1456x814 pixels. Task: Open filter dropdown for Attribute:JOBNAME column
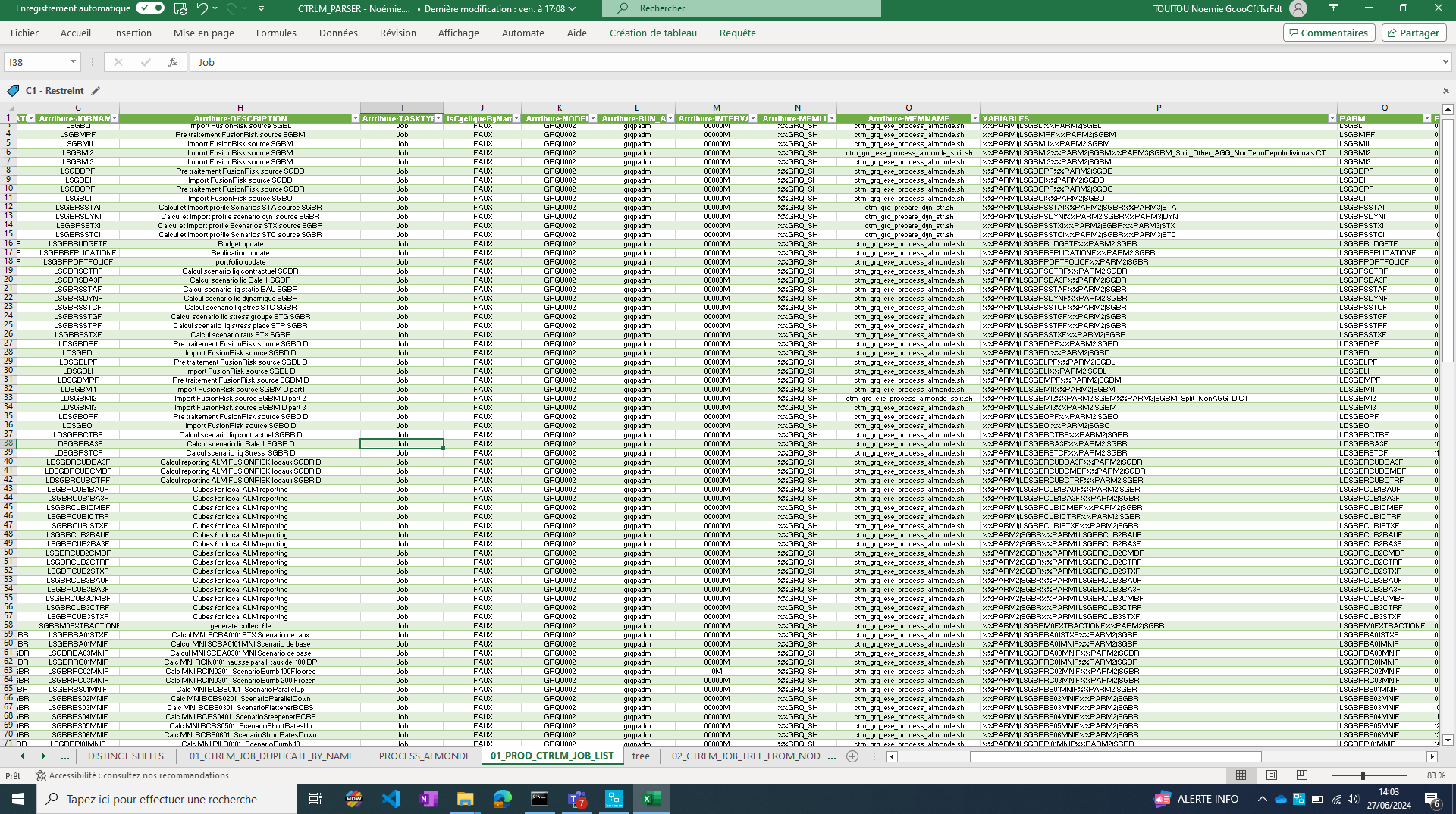[115, 119]
